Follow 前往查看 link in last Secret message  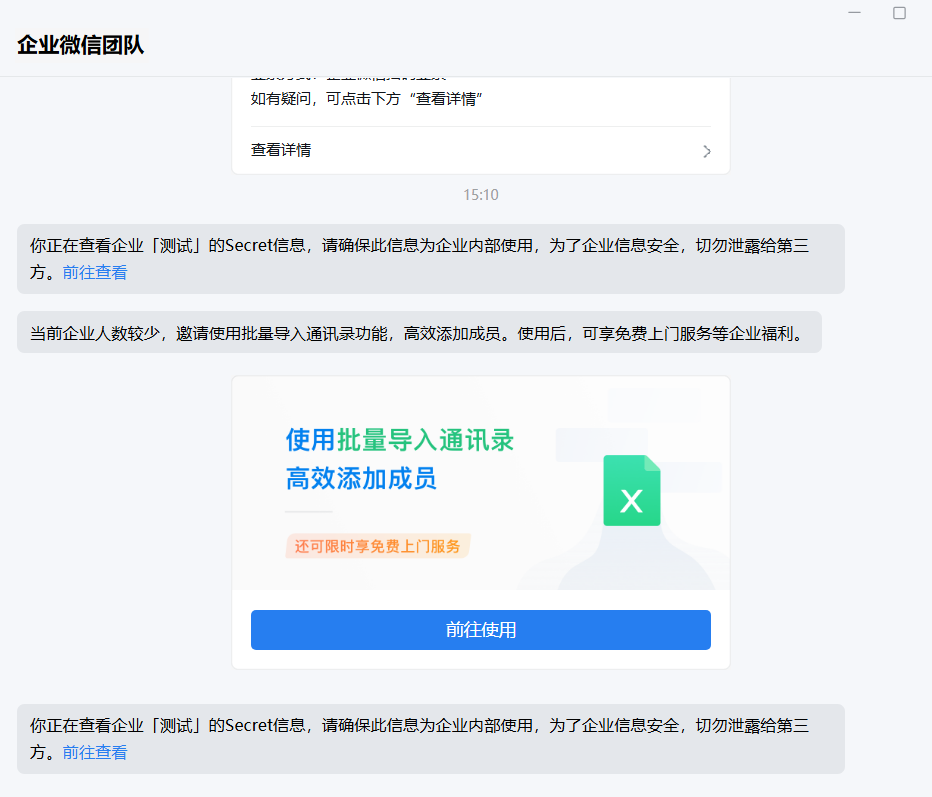click(95, 752)
